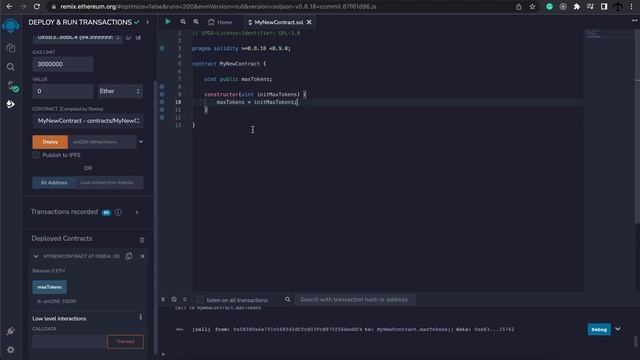Image resolution: width=640 pixels, height=360 pixels.
Task: Clear deployed contracts with trash icon
Action: (142, 240)
